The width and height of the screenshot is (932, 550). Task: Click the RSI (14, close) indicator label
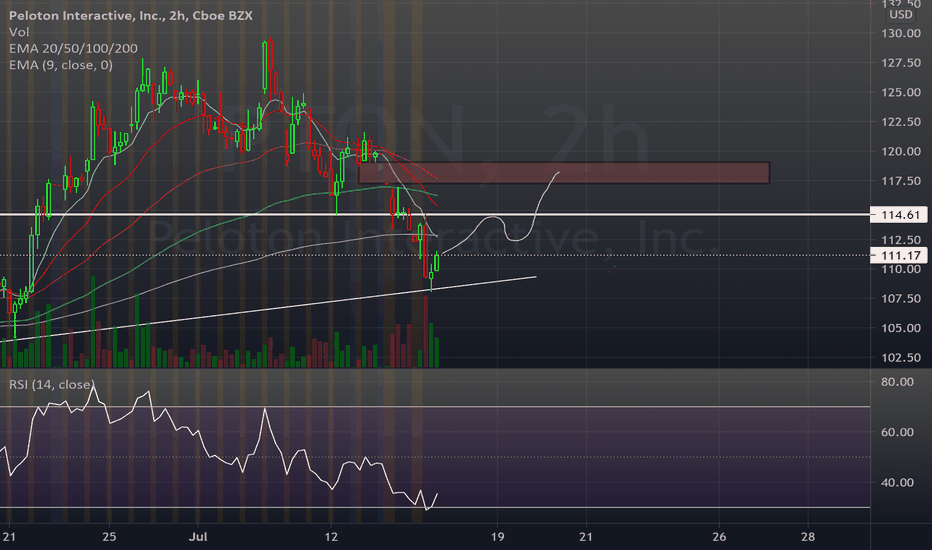click(x=51, y=385)
